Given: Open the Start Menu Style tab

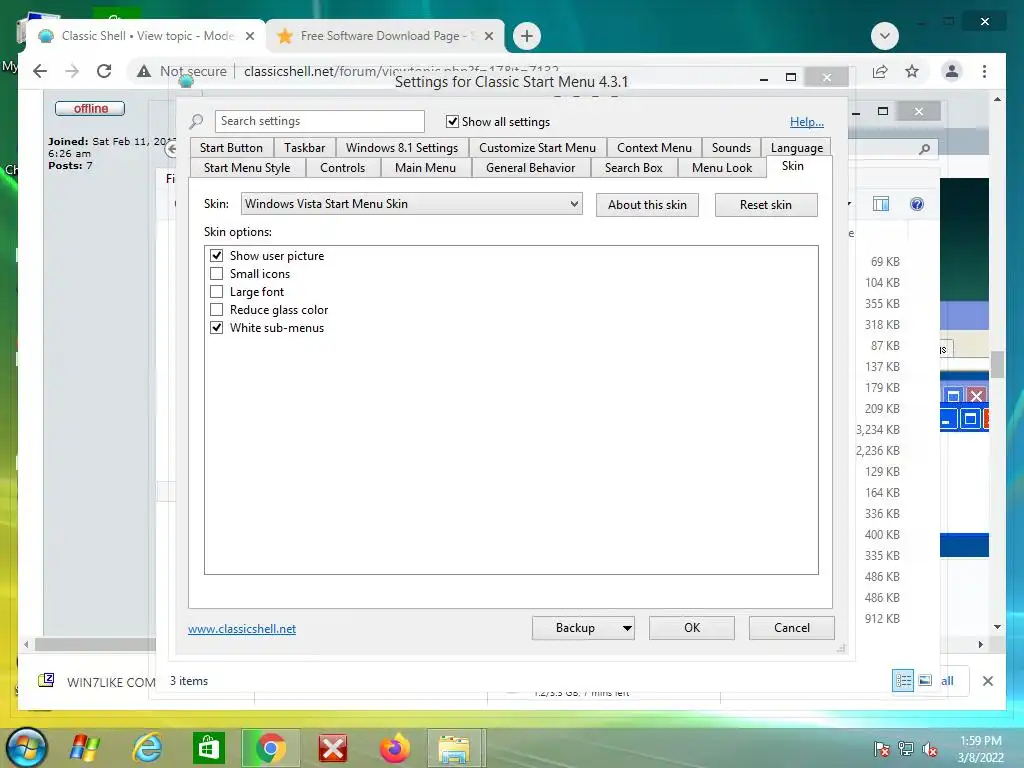Looking at the screenshot, I should [247, 168].
